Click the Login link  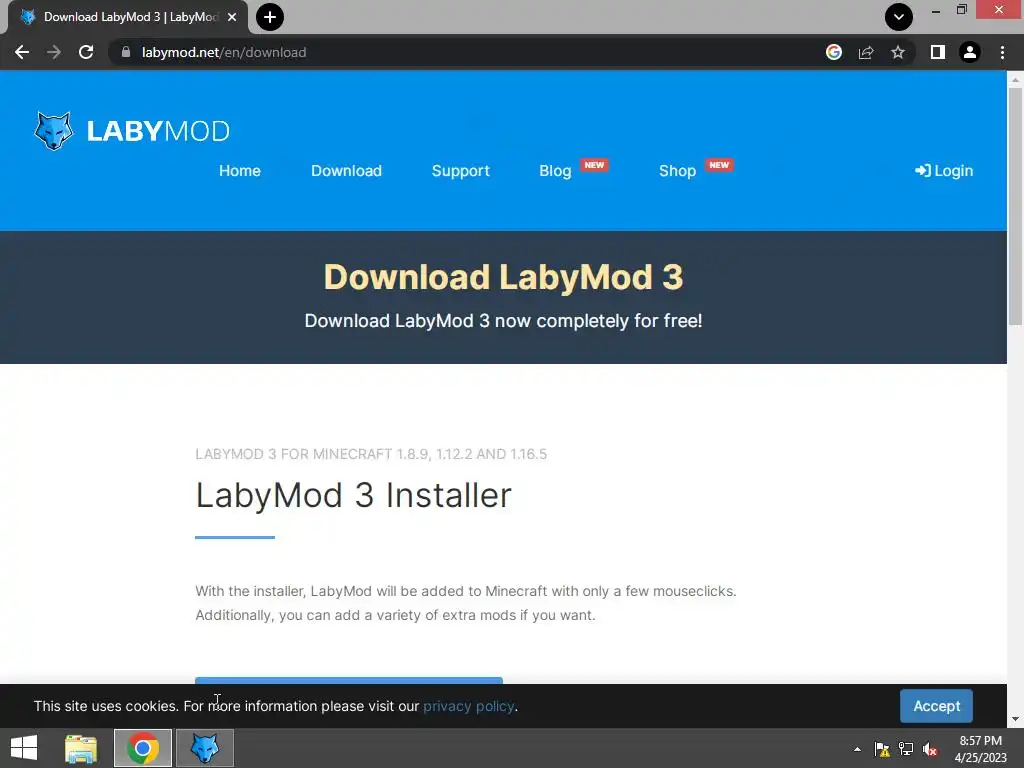coord(944,170)
